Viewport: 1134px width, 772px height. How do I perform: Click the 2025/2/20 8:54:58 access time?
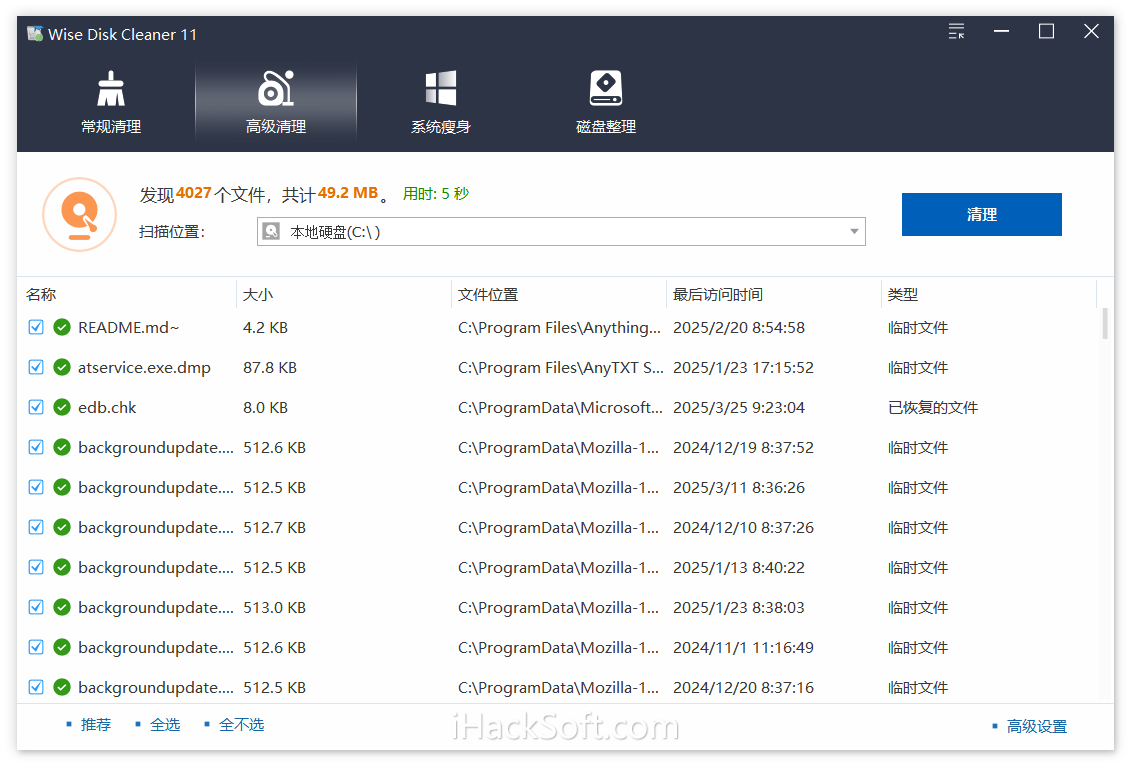(x=739, y=328)
